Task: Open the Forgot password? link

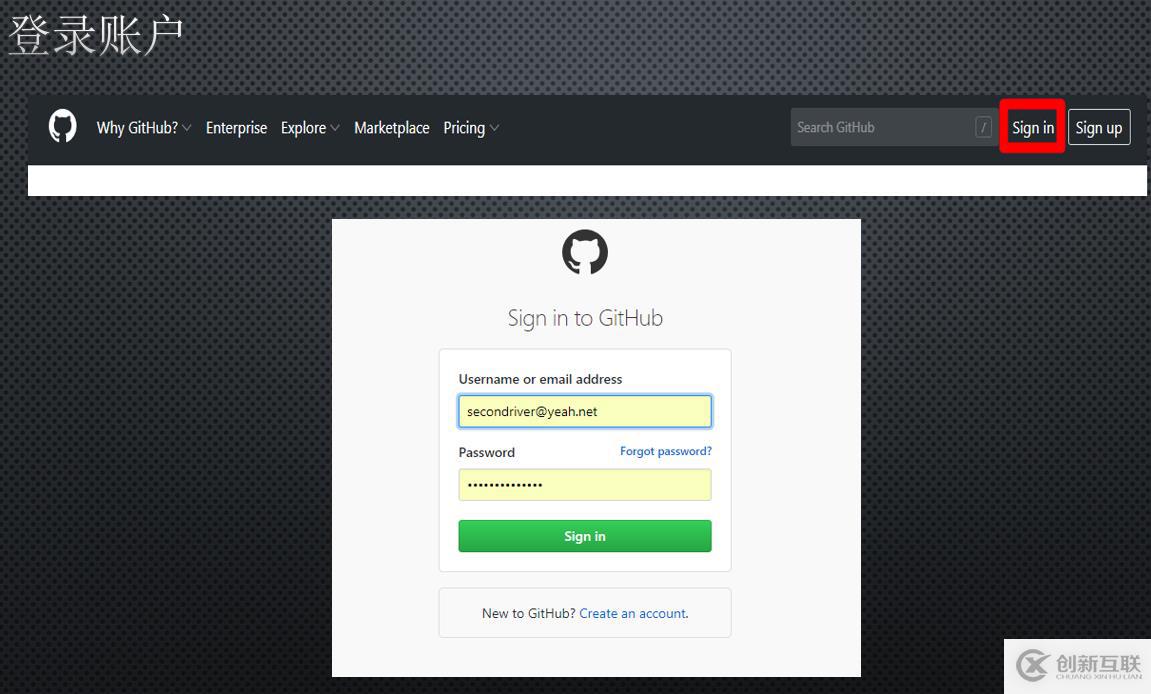Action: pos(666,451)
